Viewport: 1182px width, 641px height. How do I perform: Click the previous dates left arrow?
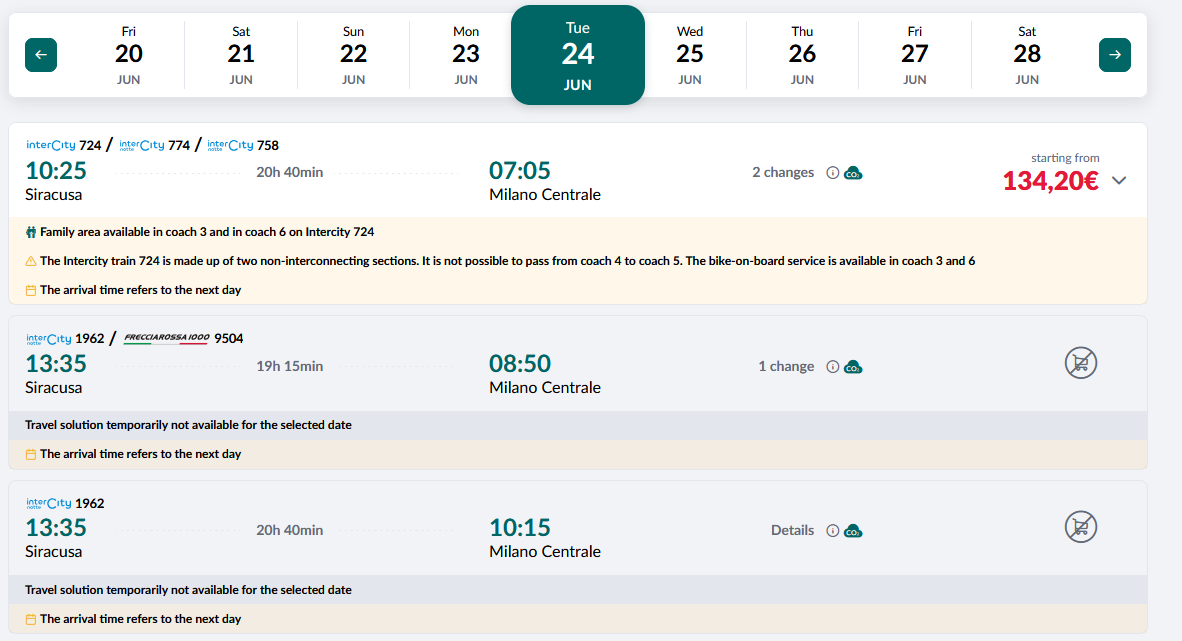pyautogui.click(x=41, y=55)
